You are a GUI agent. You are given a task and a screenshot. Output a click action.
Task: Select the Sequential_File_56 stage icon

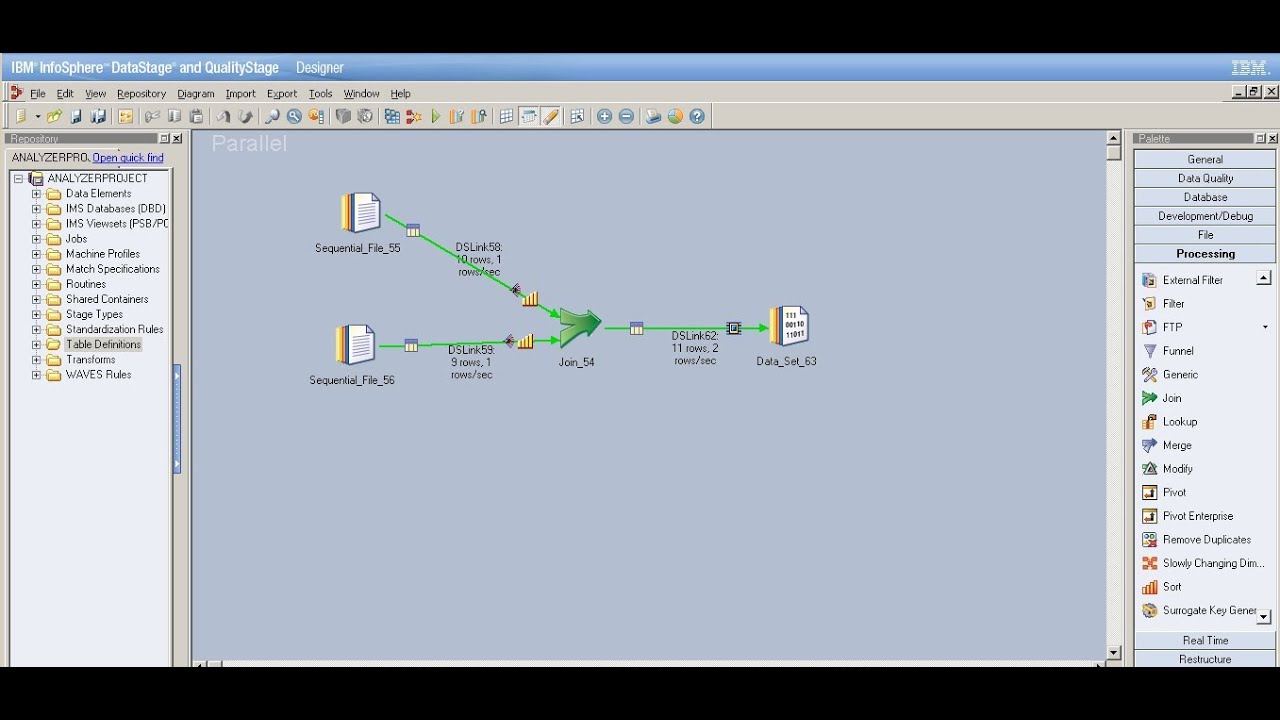click(x=354, y=345)
